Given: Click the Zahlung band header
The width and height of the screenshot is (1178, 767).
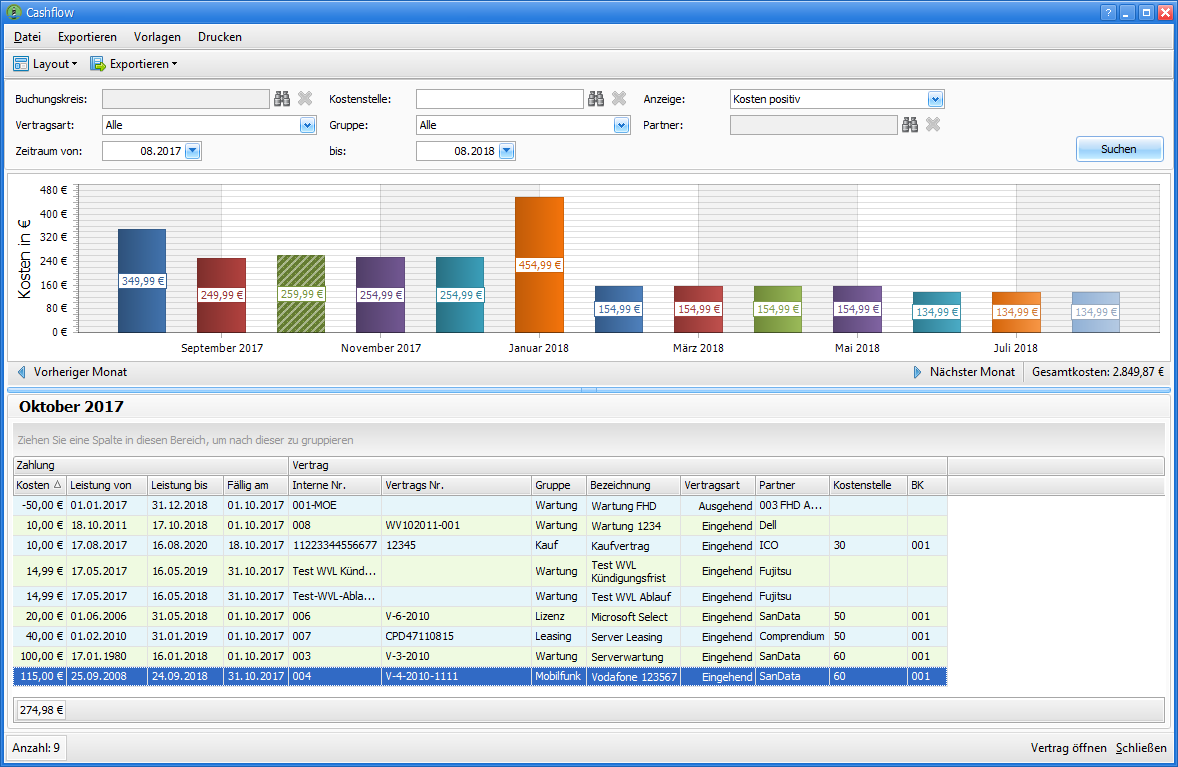Looking at the screenshot, I should tap(151, 466).
